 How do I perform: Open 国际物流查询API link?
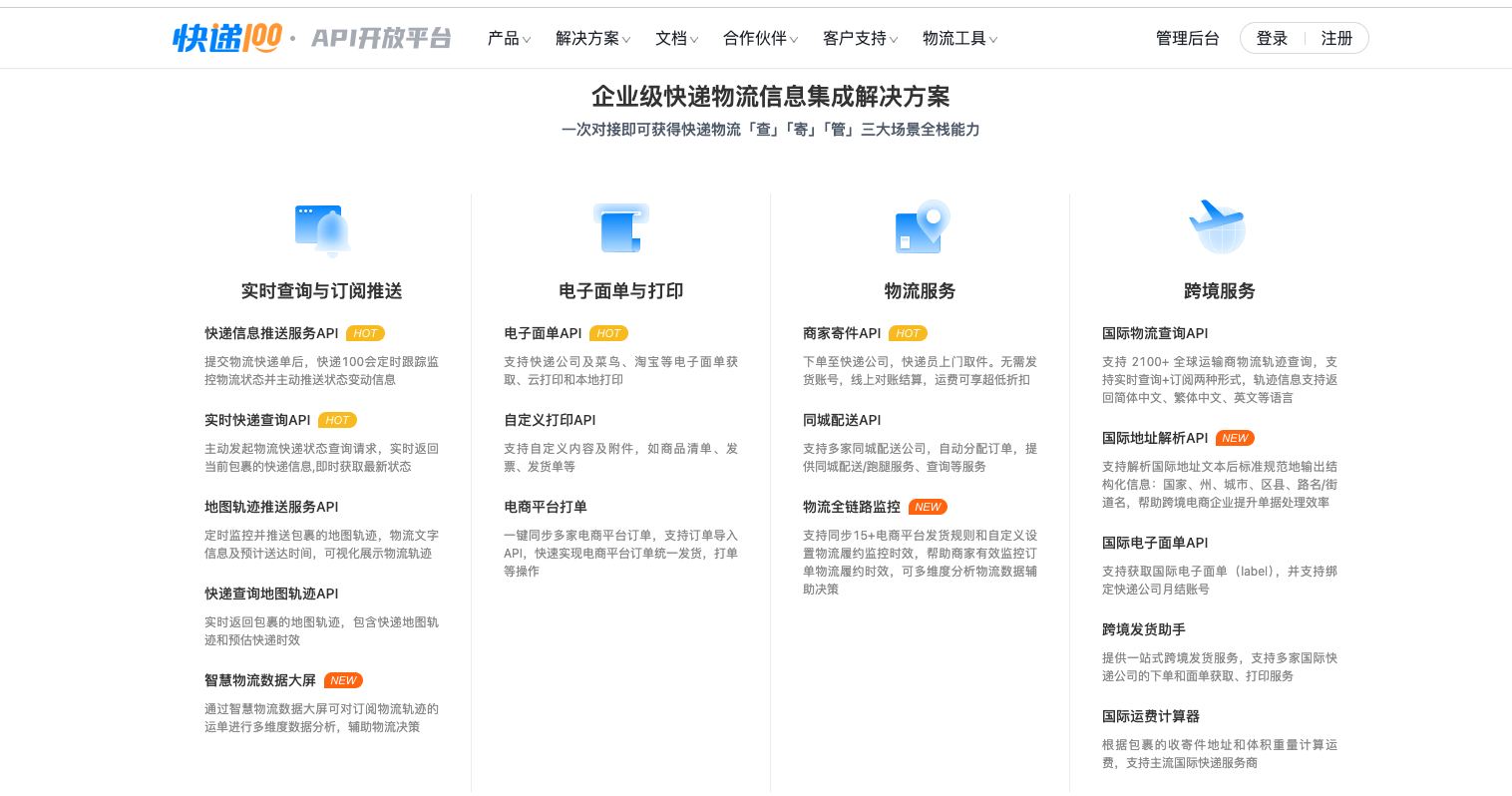[1155, 333]
